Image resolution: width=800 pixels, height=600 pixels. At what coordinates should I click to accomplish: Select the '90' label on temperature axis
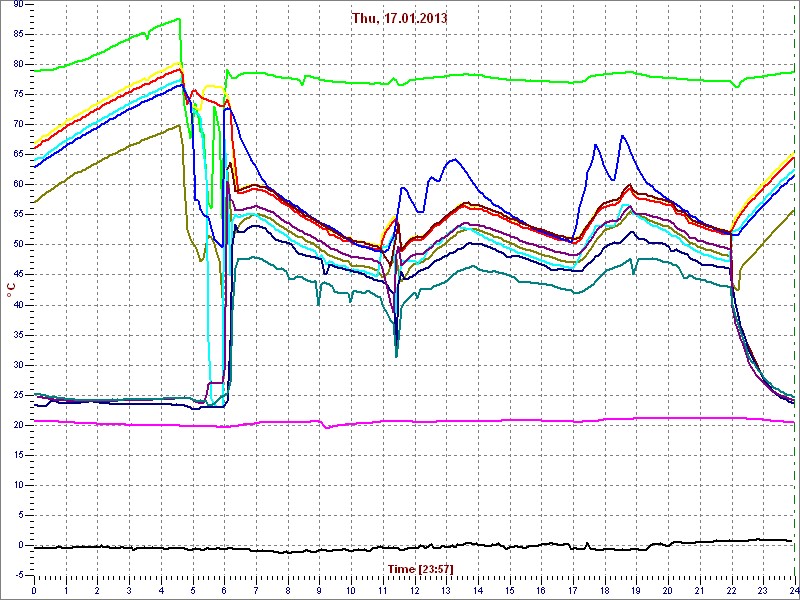point(17,4)
